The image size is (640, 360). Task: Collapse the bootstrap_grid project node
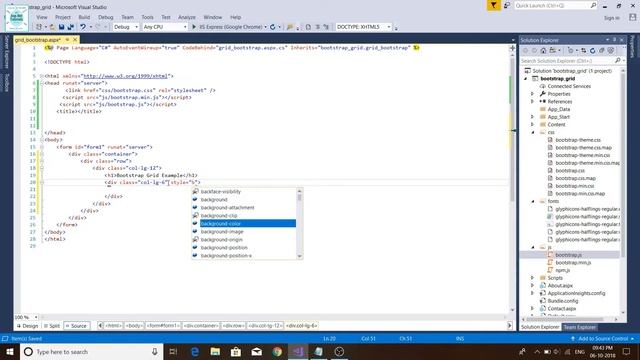[526, 78]
